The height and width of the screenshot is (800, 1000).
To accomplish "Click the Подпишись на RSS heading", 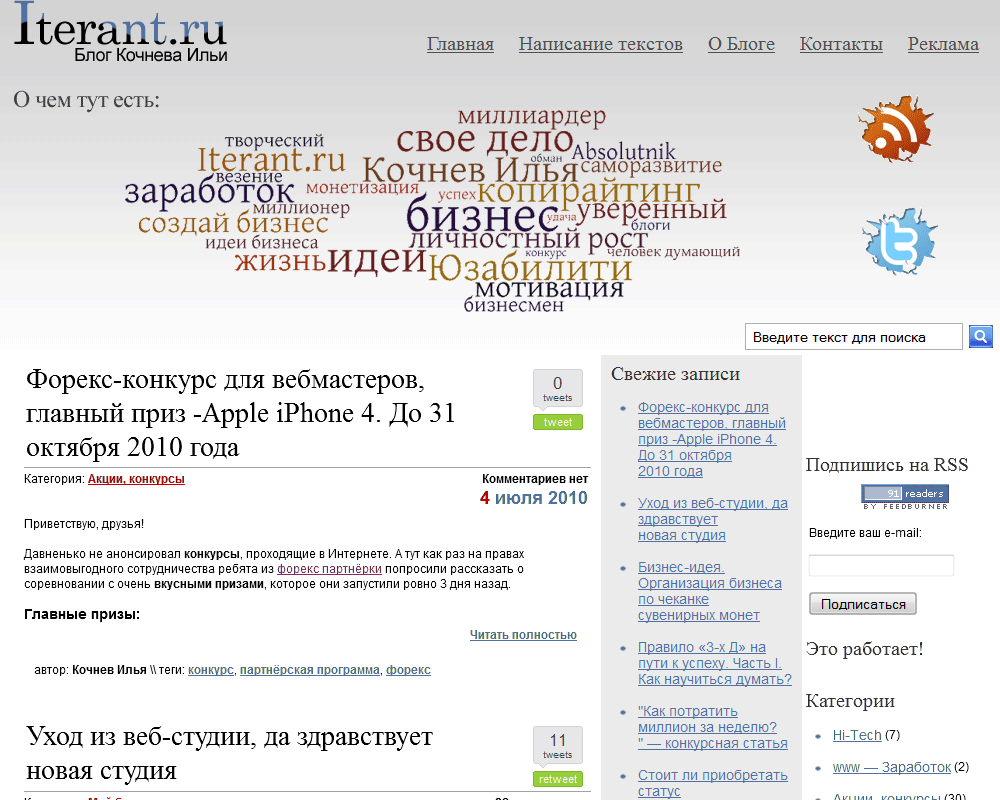I will [x=886, y=464].
